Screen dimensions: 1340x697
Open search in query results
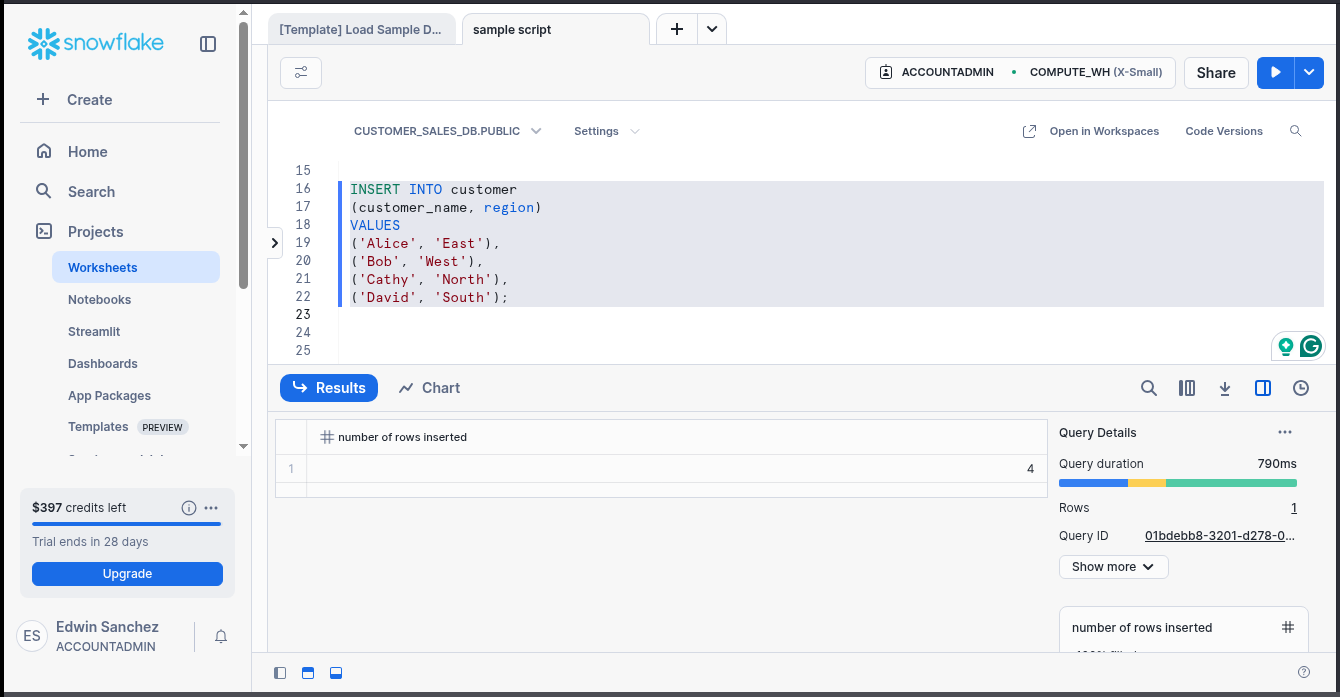coord(1148,387)
